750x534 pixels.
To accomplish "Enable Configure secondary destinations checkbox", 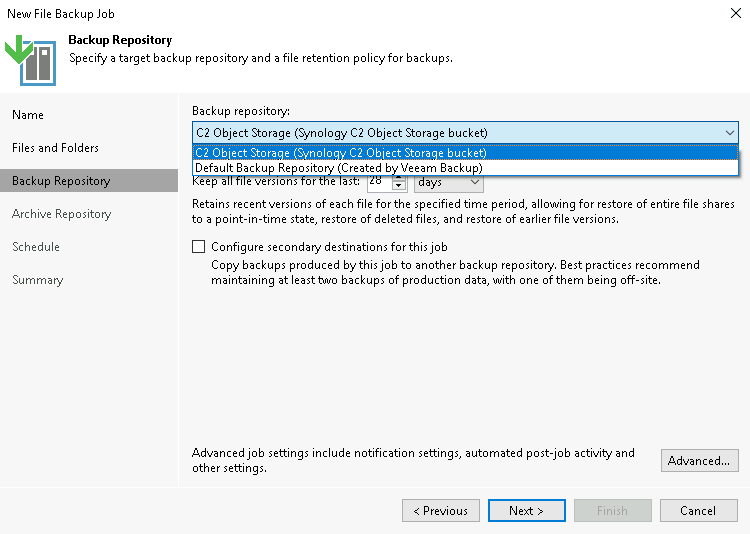I will (x=199, y=246).
